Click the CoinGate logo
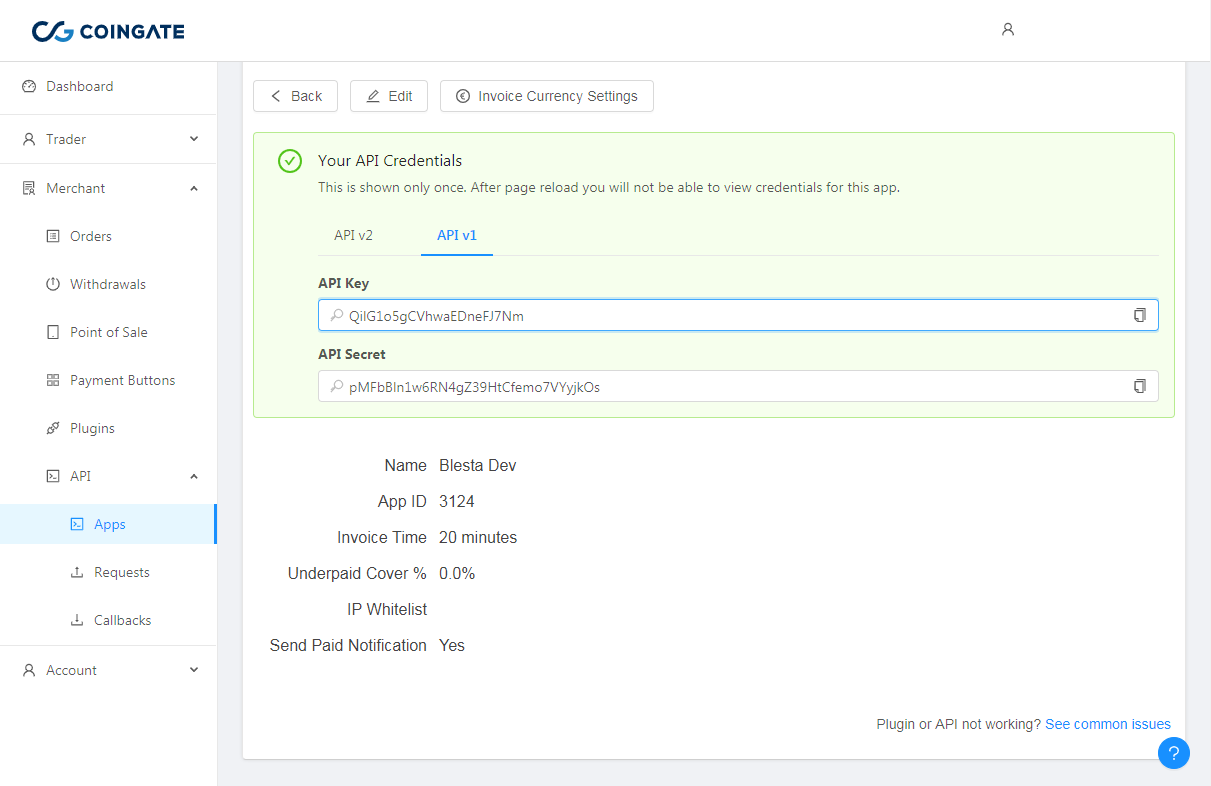The image size is (1211, 786). tap(108, 31)
